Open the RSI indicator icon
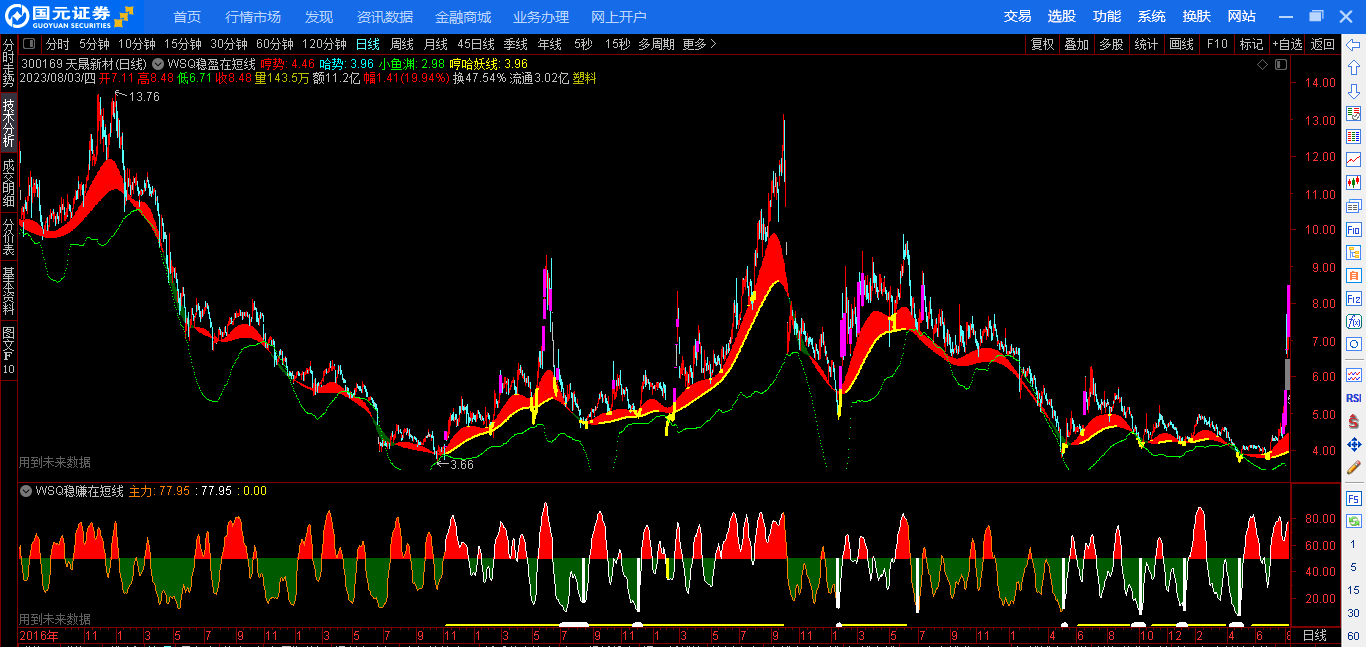Image resolution: width=1366 pixels, height=647 pixels. coord(1354,398)
